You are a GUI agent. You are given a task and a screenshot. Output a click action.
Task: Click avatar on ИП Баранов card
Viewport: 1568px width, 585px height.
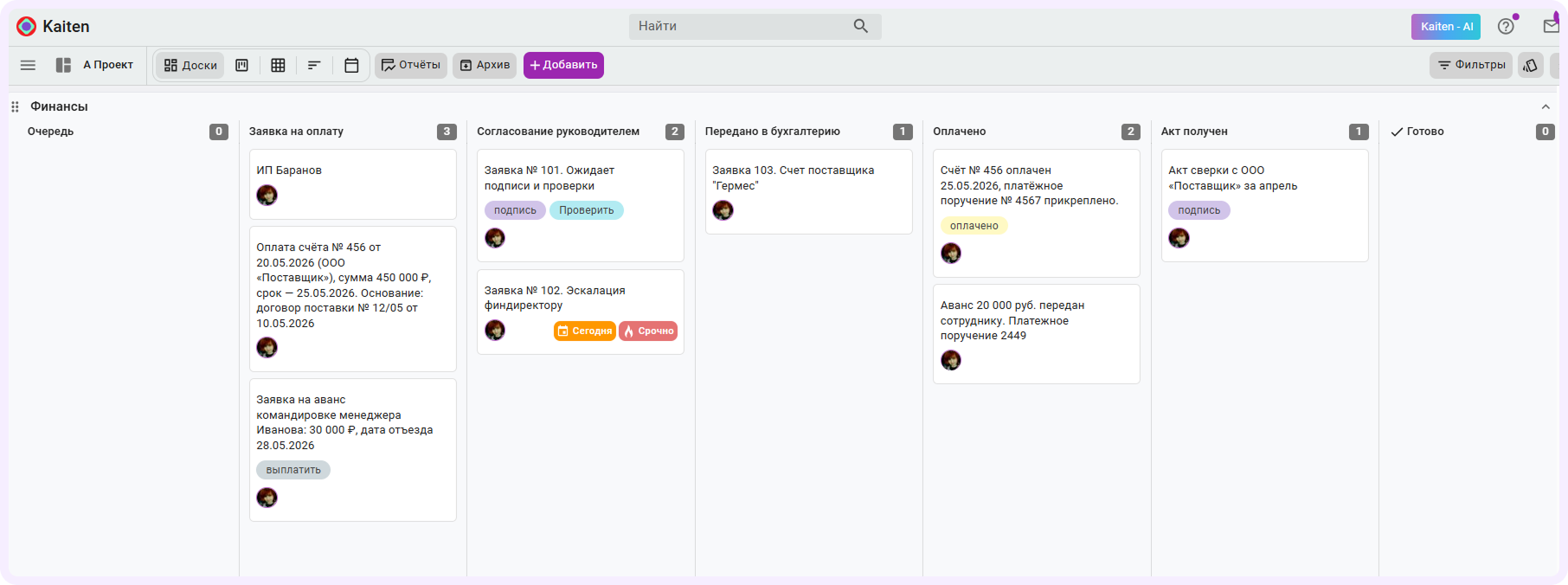pos(267,195)
